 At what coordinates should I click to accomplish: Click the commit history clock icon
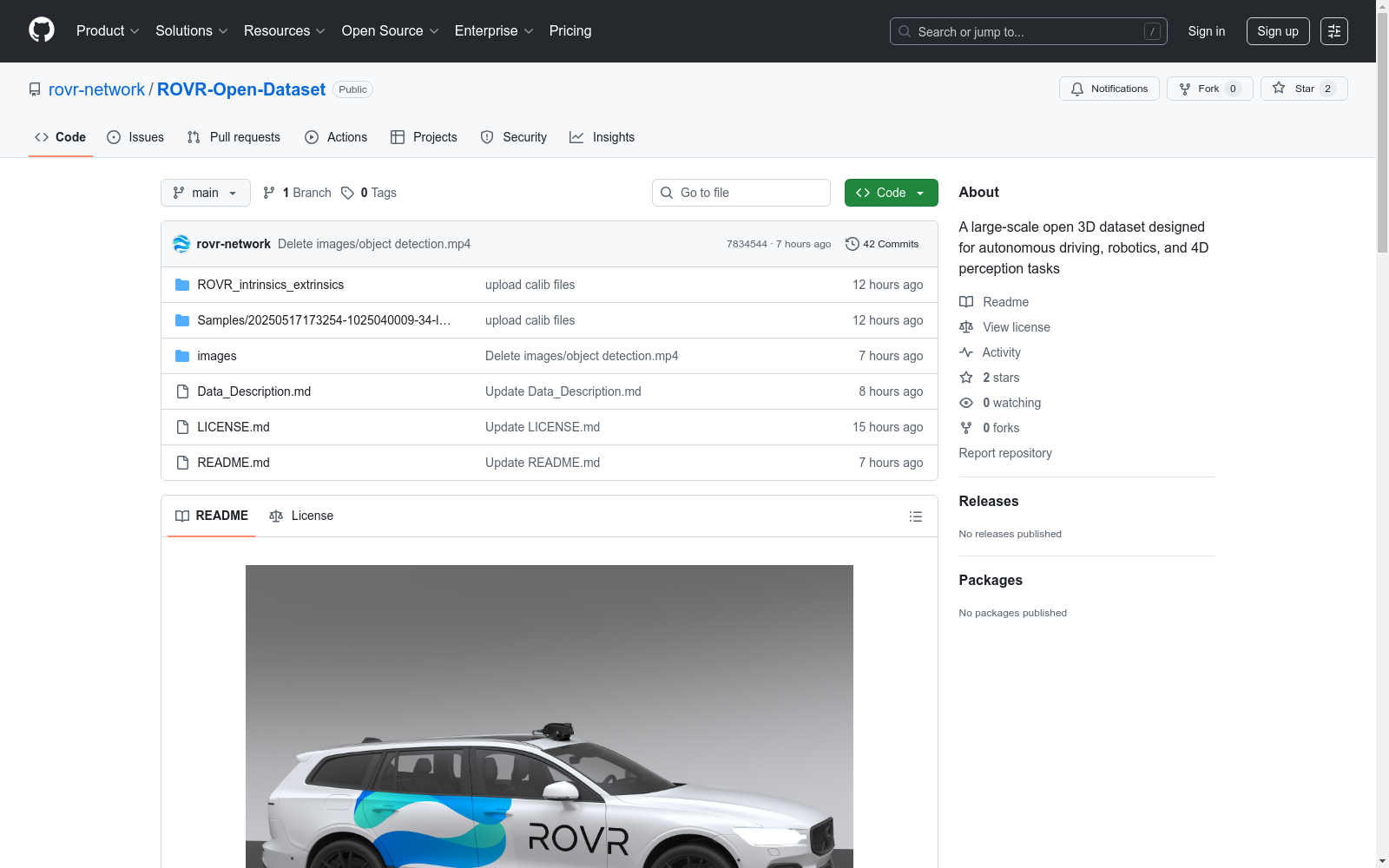click(852, 244)
